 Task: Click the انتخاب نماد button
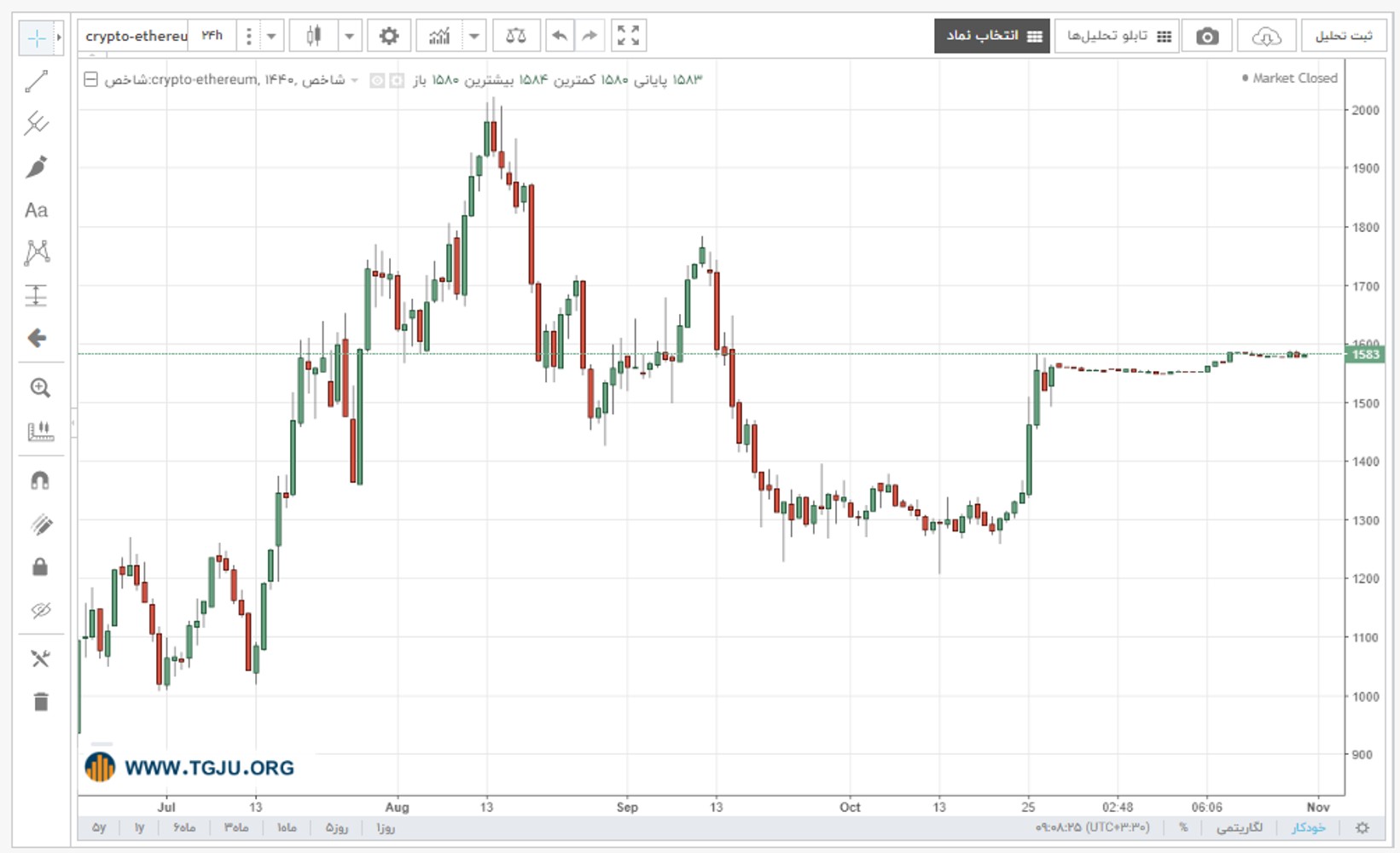pyautogui.click(x=992, y=36)
